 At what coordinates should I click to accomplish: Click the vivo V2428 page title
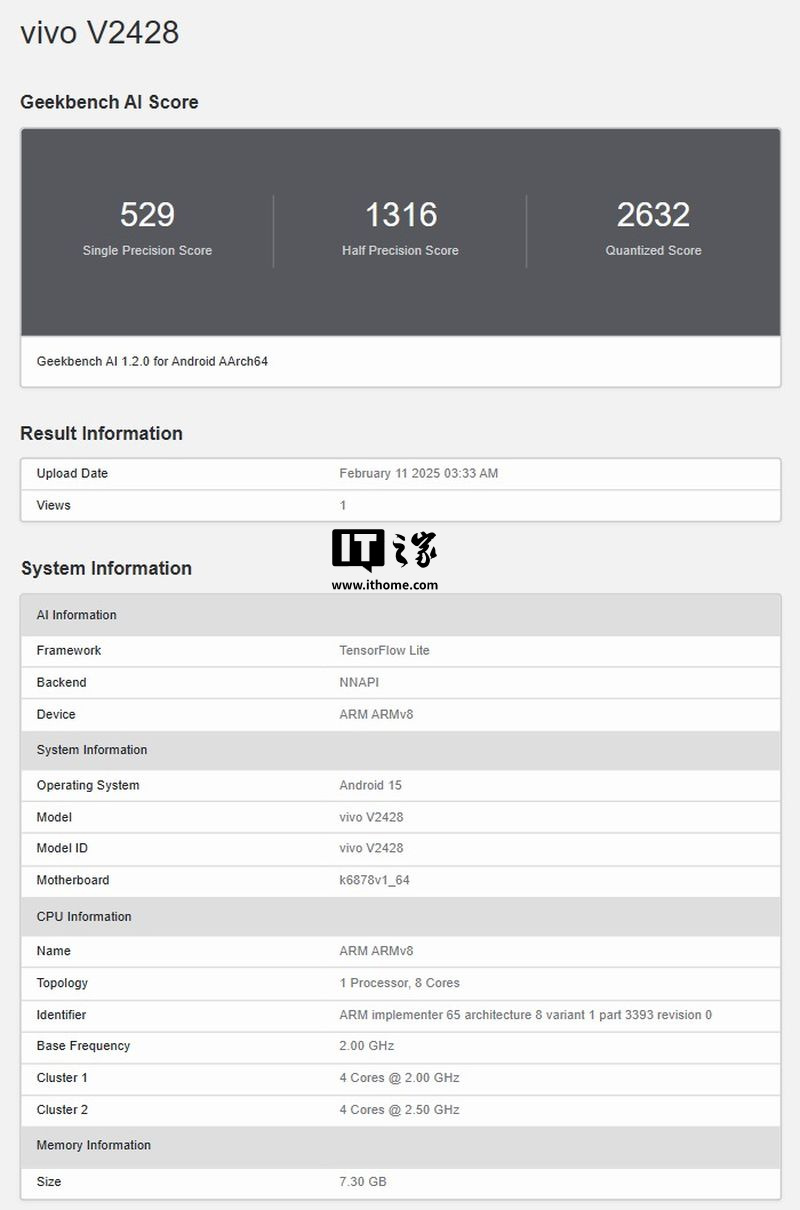coord(100,32)
